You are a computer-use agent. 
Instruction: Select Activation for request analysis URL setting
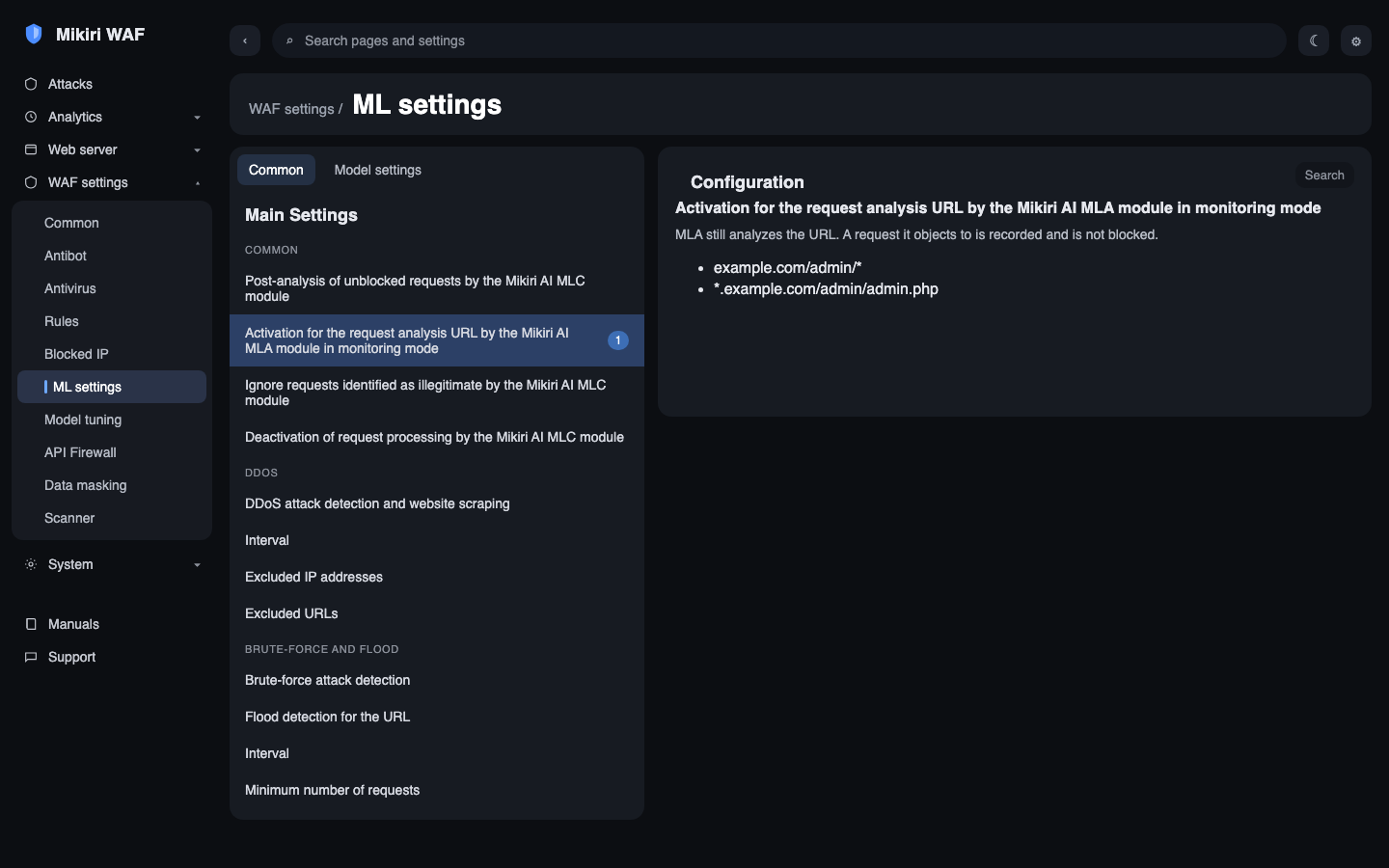437,340
